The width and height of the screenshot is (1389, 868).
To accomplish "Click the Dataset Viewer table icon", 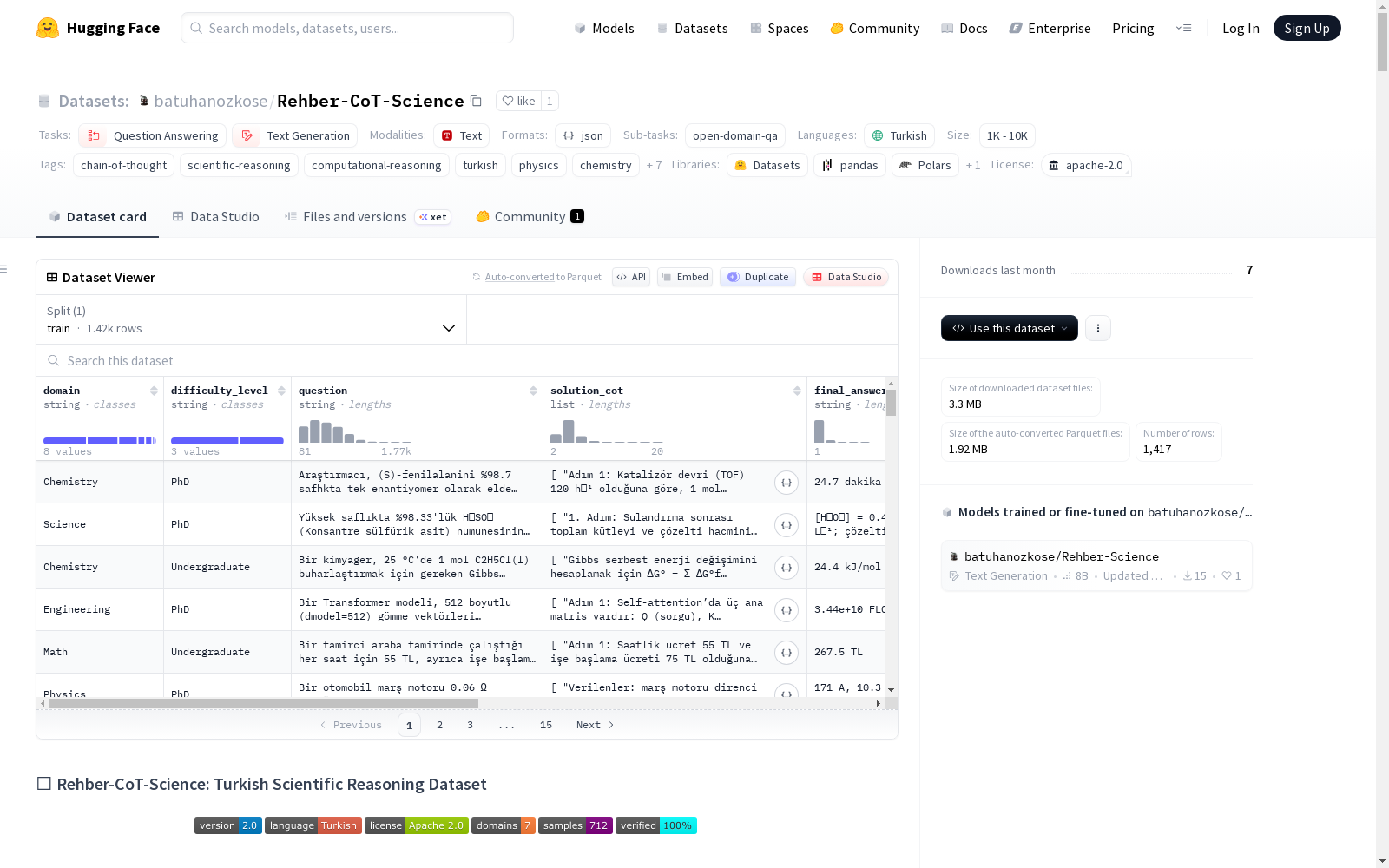I will tap(52, 278).
